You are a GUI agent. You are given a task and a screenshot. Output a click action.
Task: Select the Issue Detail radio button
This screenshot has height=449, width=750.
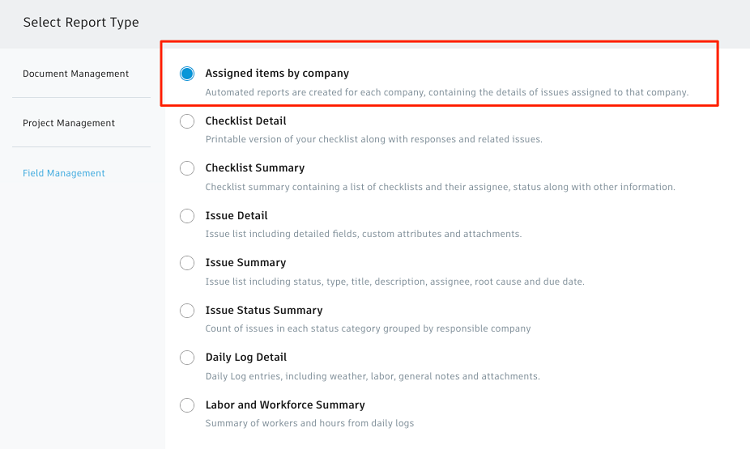pos(187,215)
